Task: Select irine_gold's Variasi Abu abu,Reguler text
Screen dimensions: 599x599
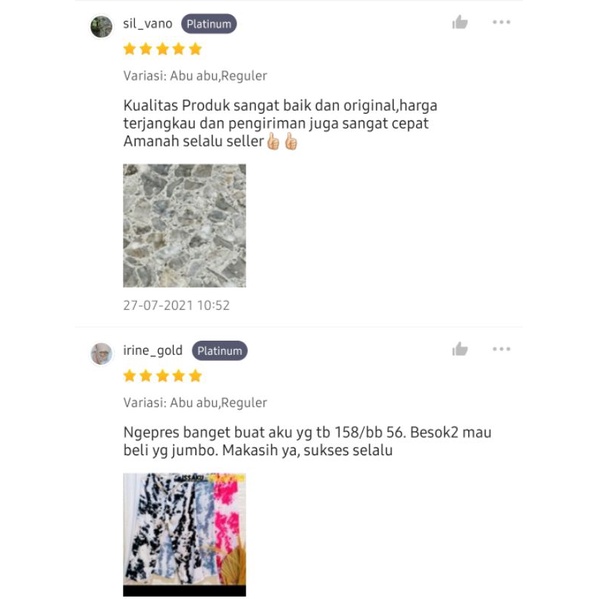Action: [x=195, y=403]
